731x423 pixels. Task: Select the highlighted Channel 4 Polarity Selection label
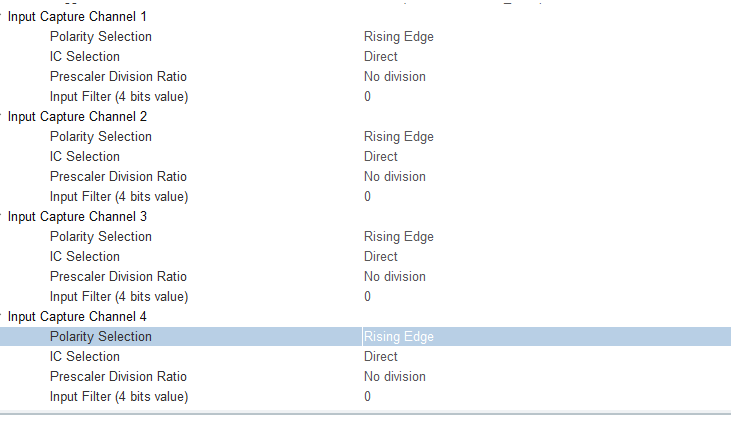[x=101, y=337]
